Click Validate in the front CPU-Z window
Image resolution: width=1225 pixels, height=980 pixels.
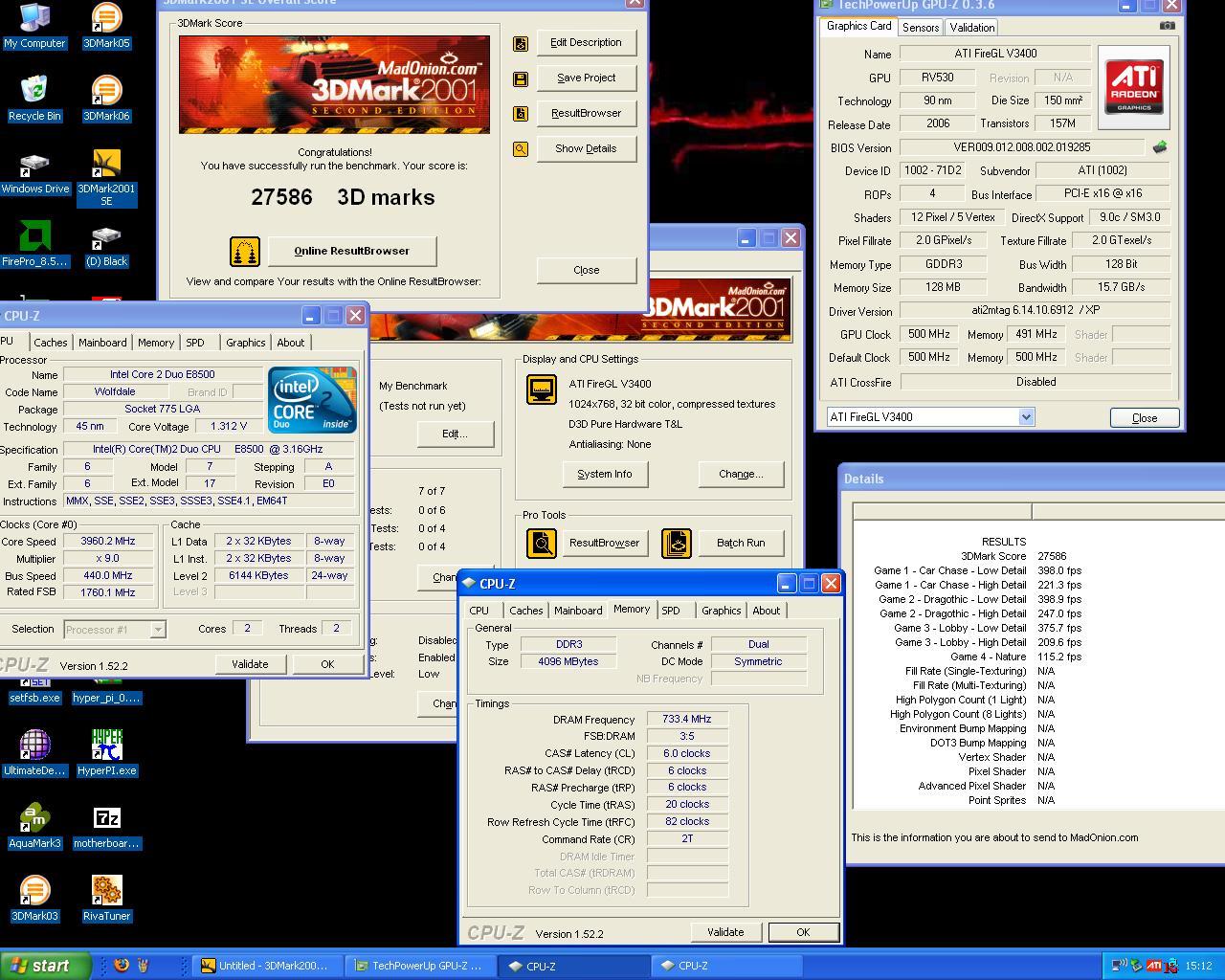point(724,932)
